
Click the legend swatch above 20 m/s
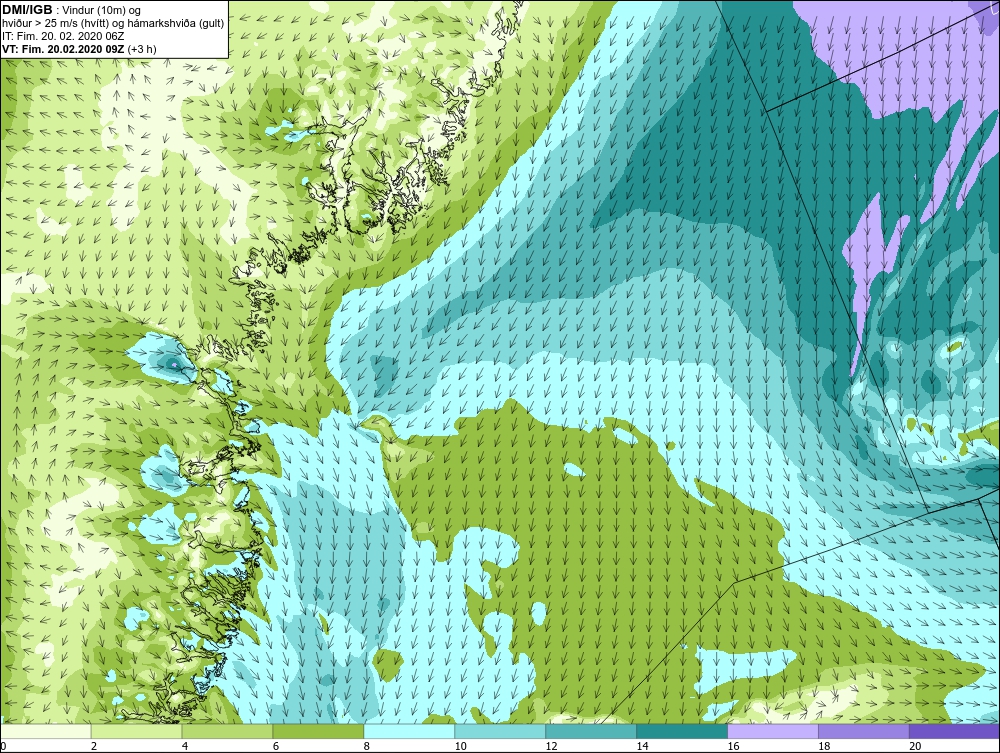pyautogui.click(x=955, y=731)
